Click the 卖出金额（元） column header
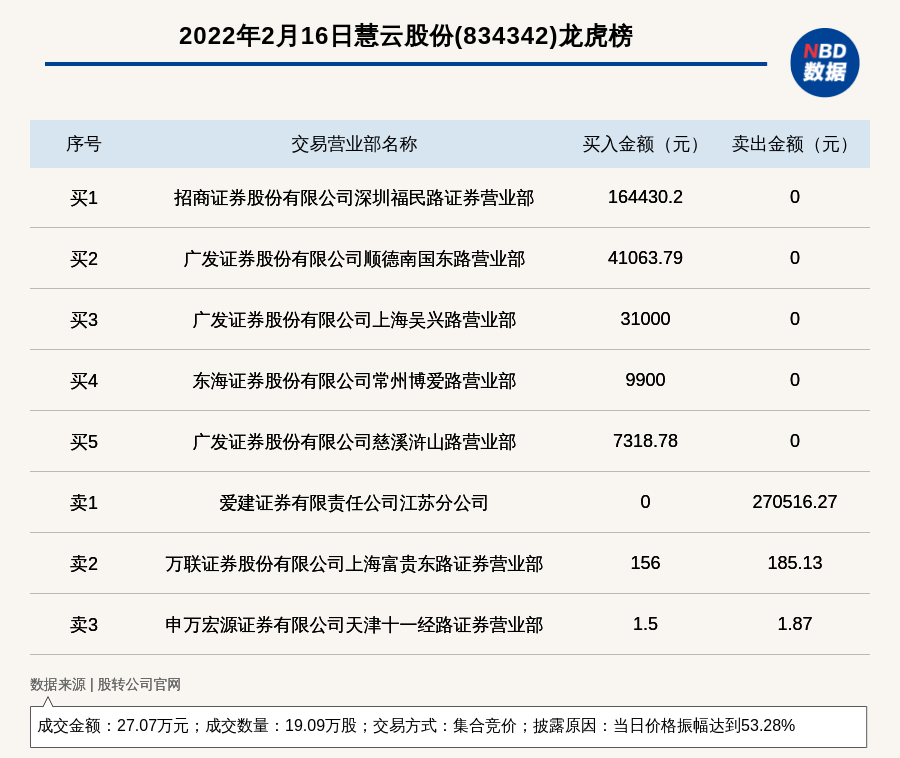 (794, 144)
